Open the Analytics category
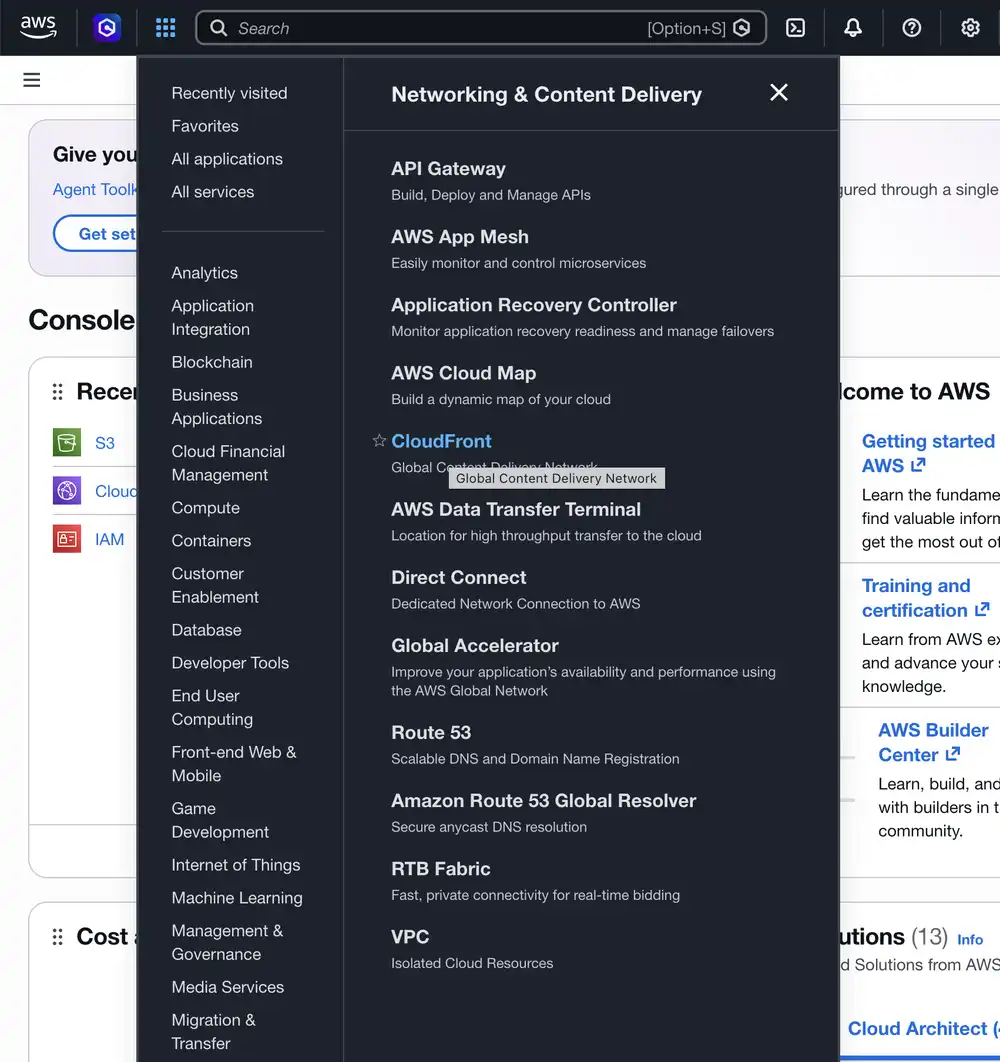Image resolution: width=1000 pixels, height=1062 pixels. (x=205, y=273)
